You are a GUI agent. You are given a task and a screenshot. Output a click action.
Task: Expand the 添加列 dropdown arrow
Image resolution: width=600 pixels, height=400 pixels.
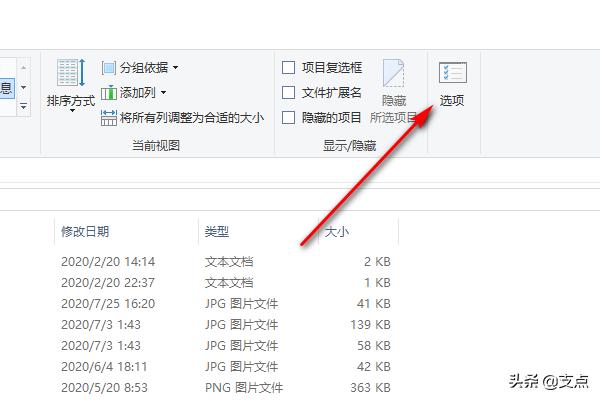[163, 93]
